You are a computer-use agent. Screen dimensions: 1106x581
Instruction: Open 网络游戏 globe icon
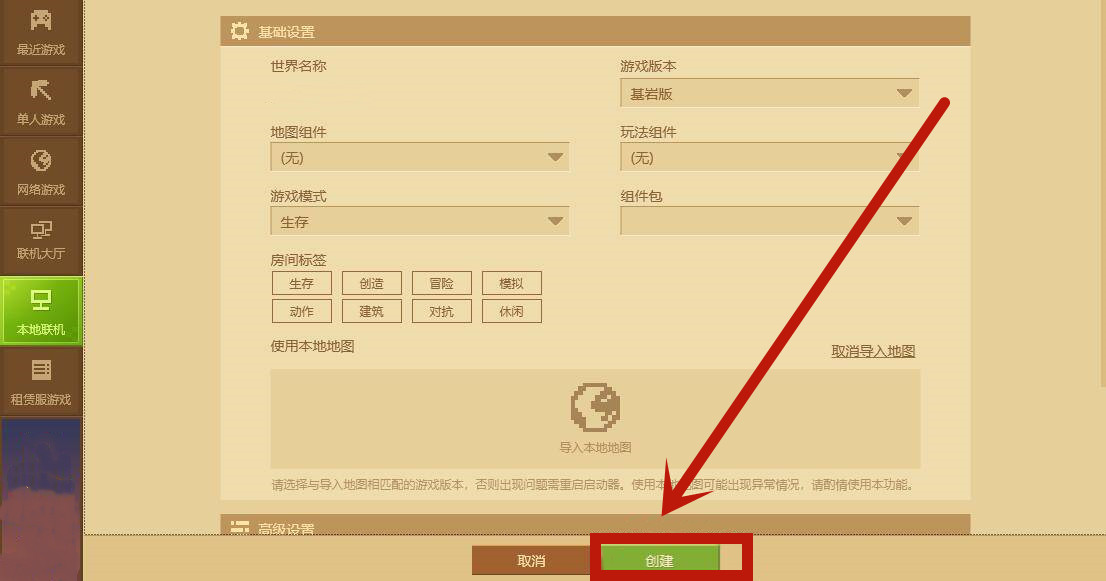pos(41,160)
